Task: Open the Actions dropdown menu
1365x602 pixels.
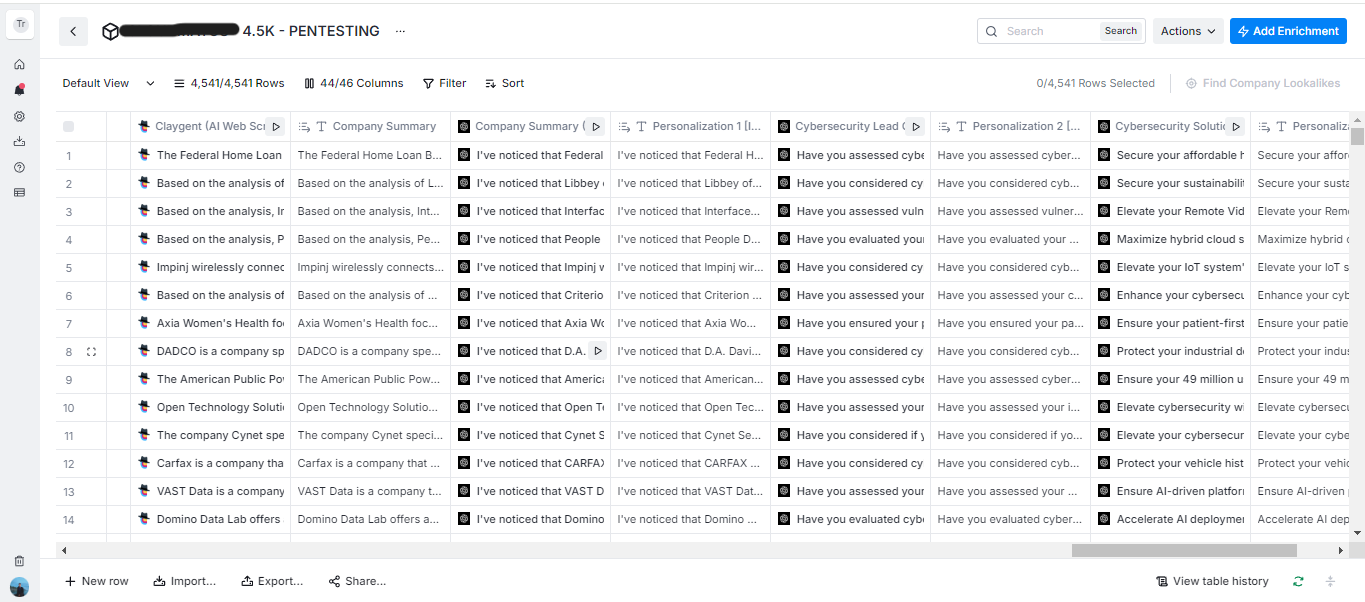Action: 1188,31
